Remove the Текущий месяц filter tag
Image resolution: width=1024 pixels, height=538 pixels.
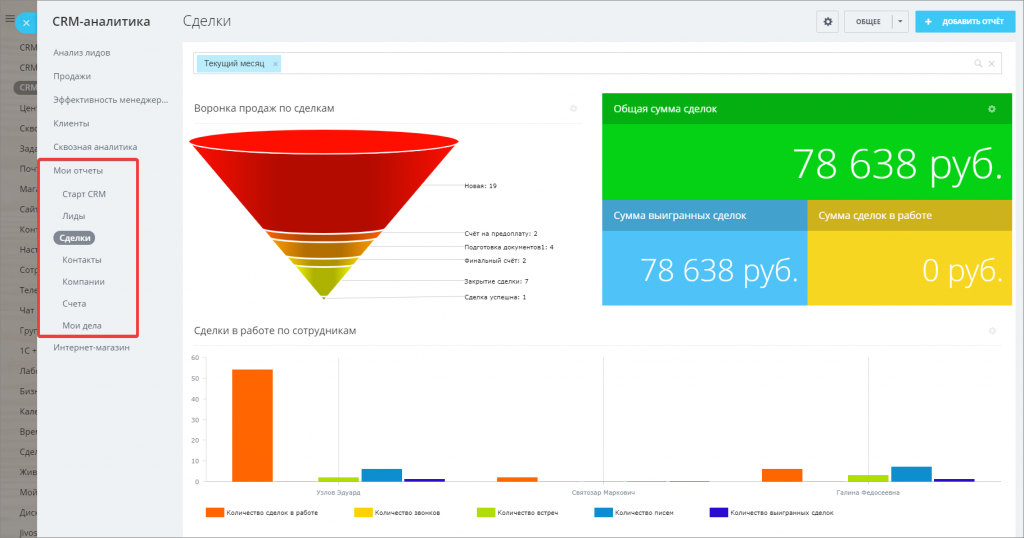[x=275, y=64]
